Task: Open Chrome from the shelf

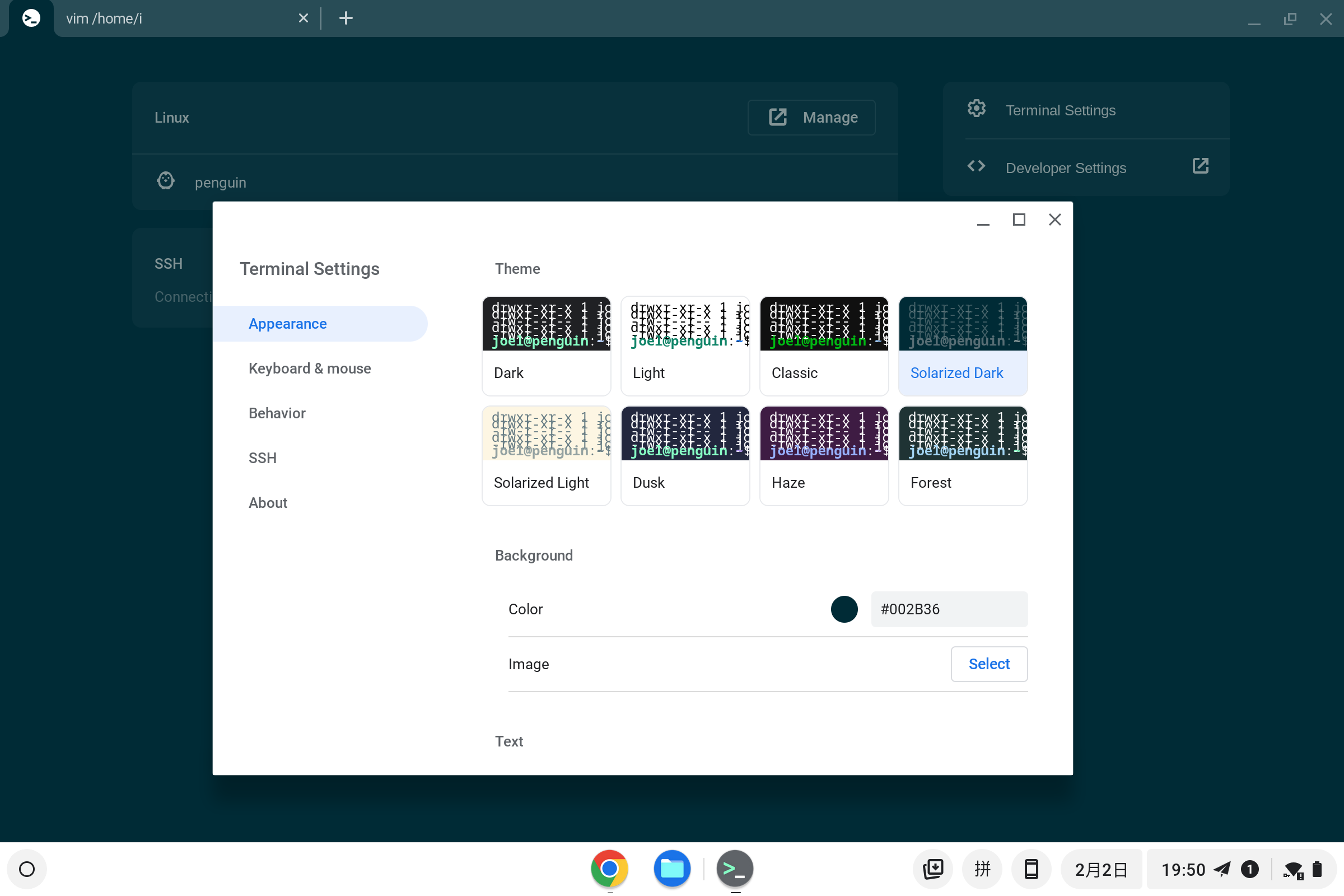Action: click(609, 868)
